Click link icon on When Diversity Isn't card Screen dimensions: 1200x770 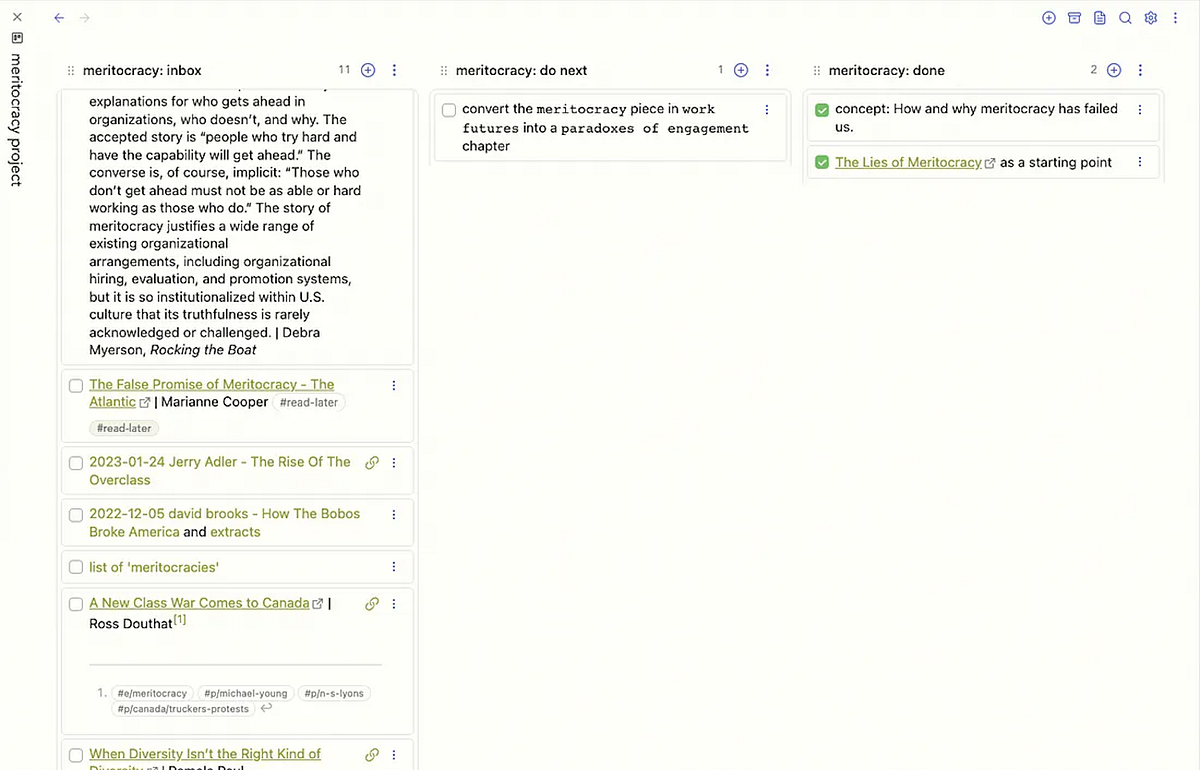(372, 755)
